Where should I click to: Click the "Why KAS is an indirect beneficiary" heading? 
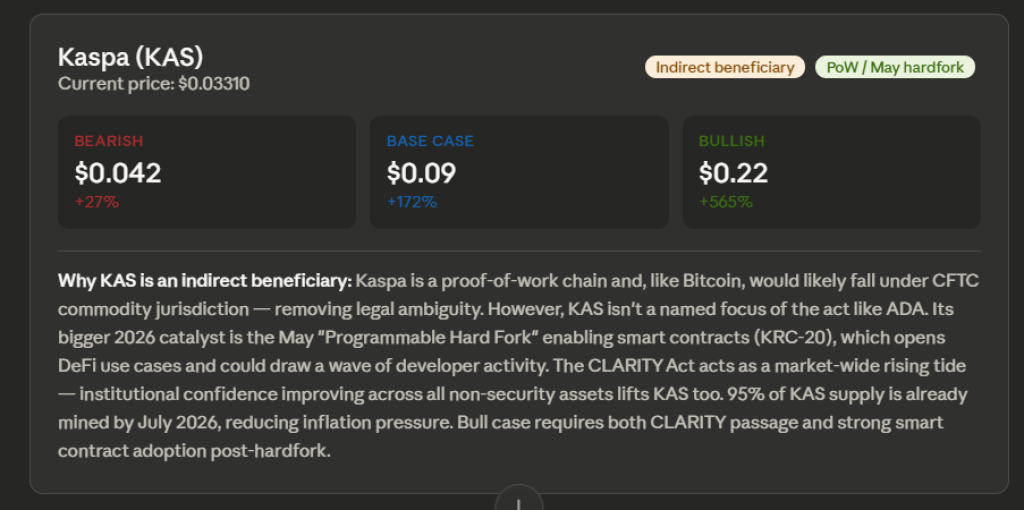pos(205,280)
